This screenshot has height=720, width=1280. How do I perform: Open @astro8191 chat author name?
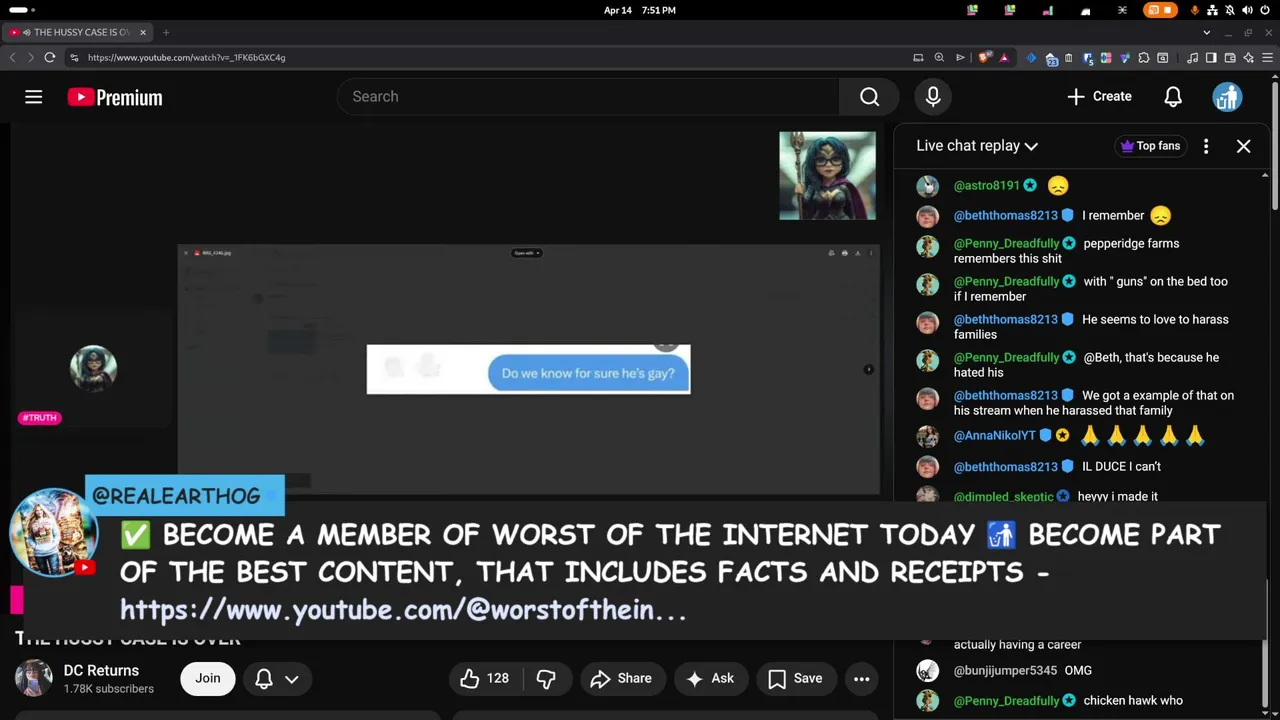point(986,185)
